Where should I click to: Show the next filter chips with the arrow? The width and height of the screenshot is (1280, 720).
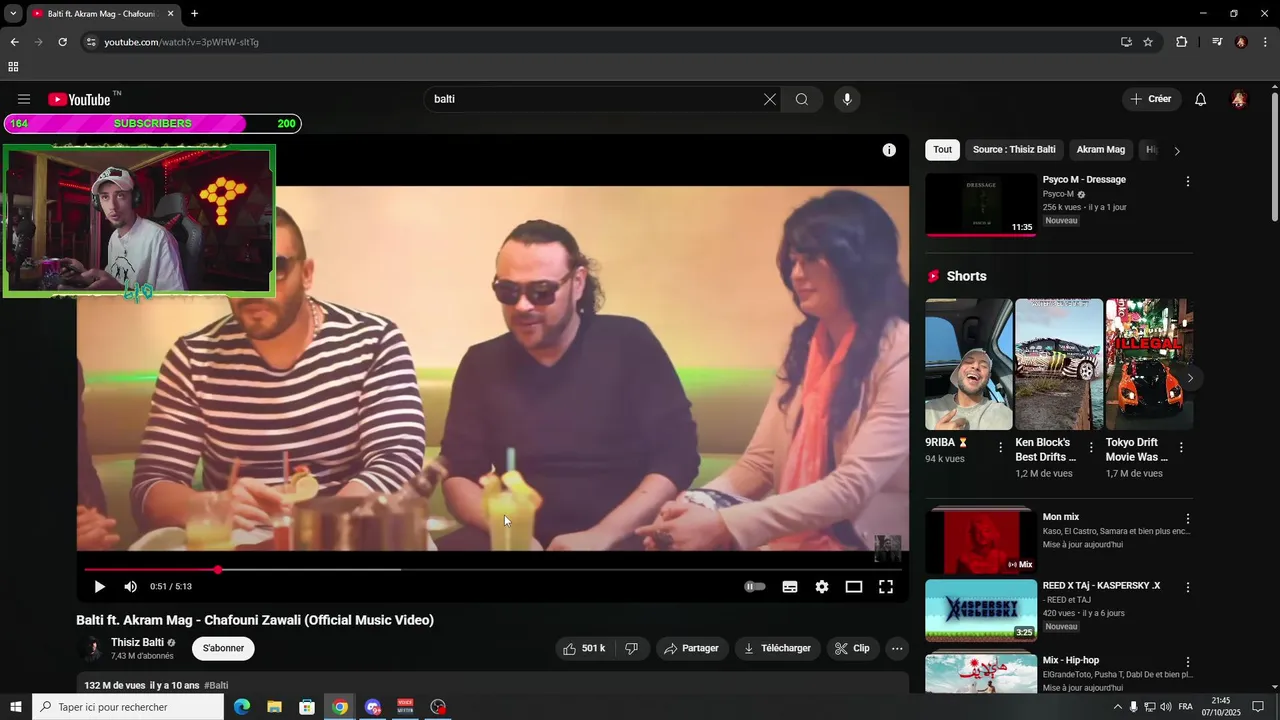tap(1177, 151)
